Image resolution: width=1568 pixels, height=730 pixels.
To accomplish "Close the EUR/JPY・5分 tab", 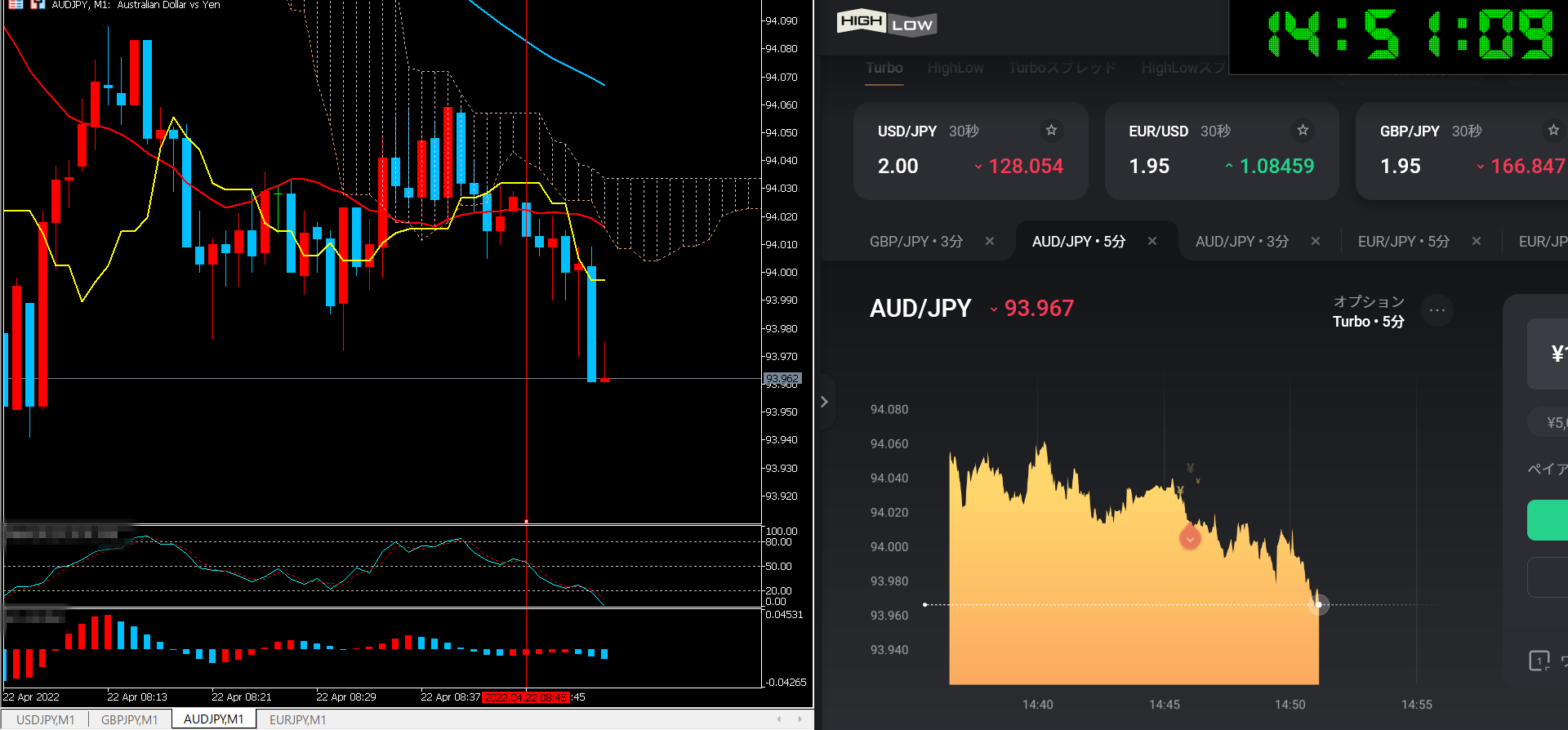I will (1477, 241).
